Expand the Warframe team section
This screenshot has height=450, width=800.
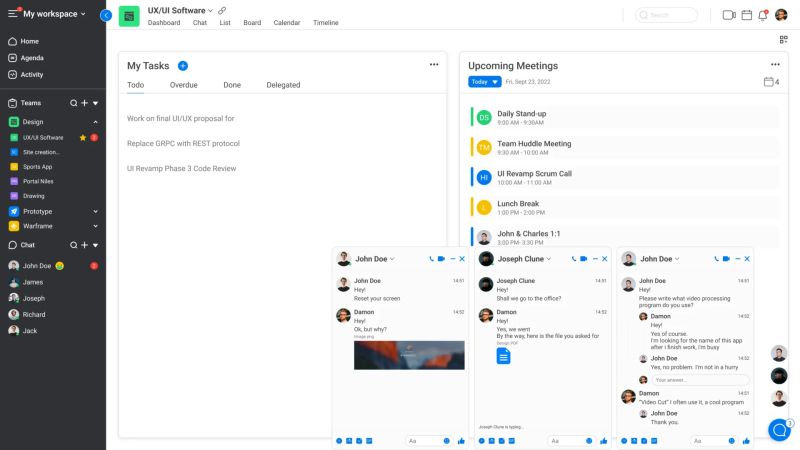point(95,226)
